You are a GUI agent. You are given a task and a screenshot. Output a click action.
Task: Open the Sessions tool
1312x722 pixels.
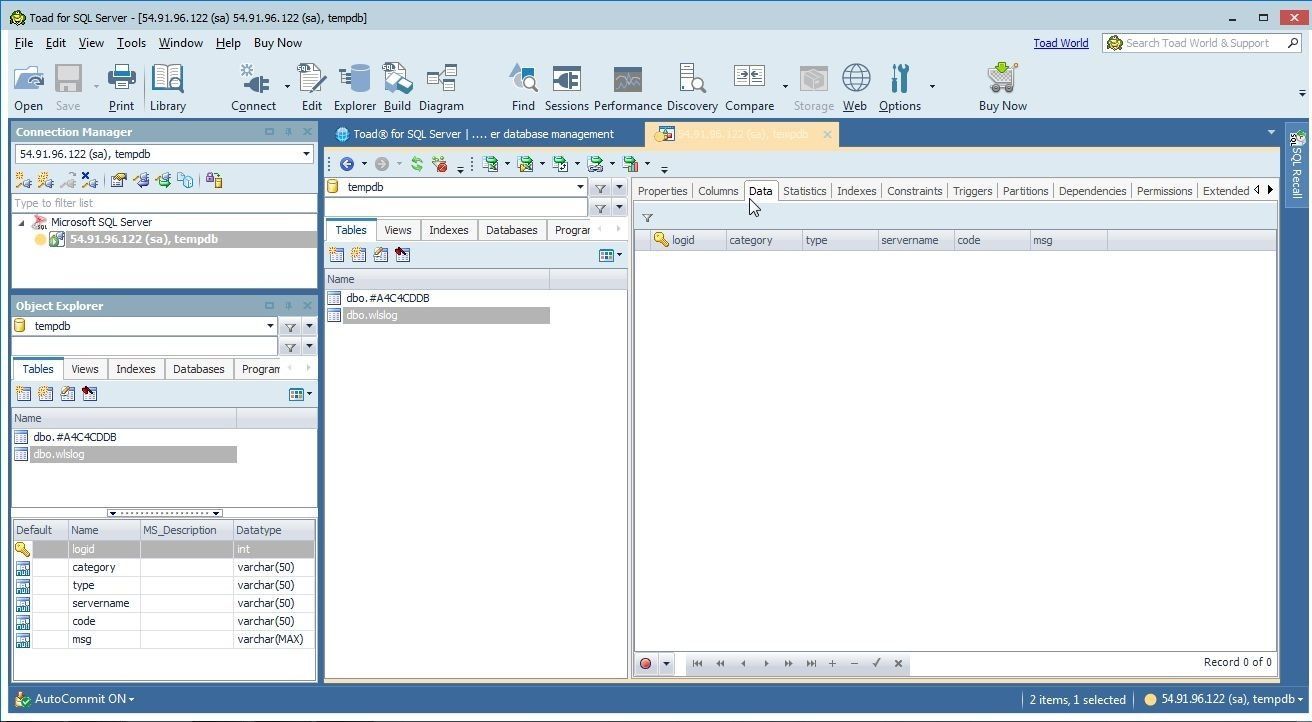tap(567, 88)
